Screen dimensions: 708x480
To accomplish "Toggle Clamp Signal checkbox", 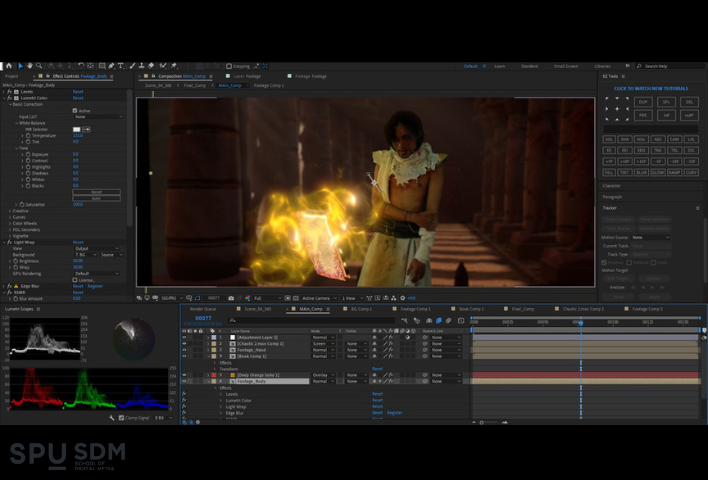I will pyautogui.click(x=121, y=418).
